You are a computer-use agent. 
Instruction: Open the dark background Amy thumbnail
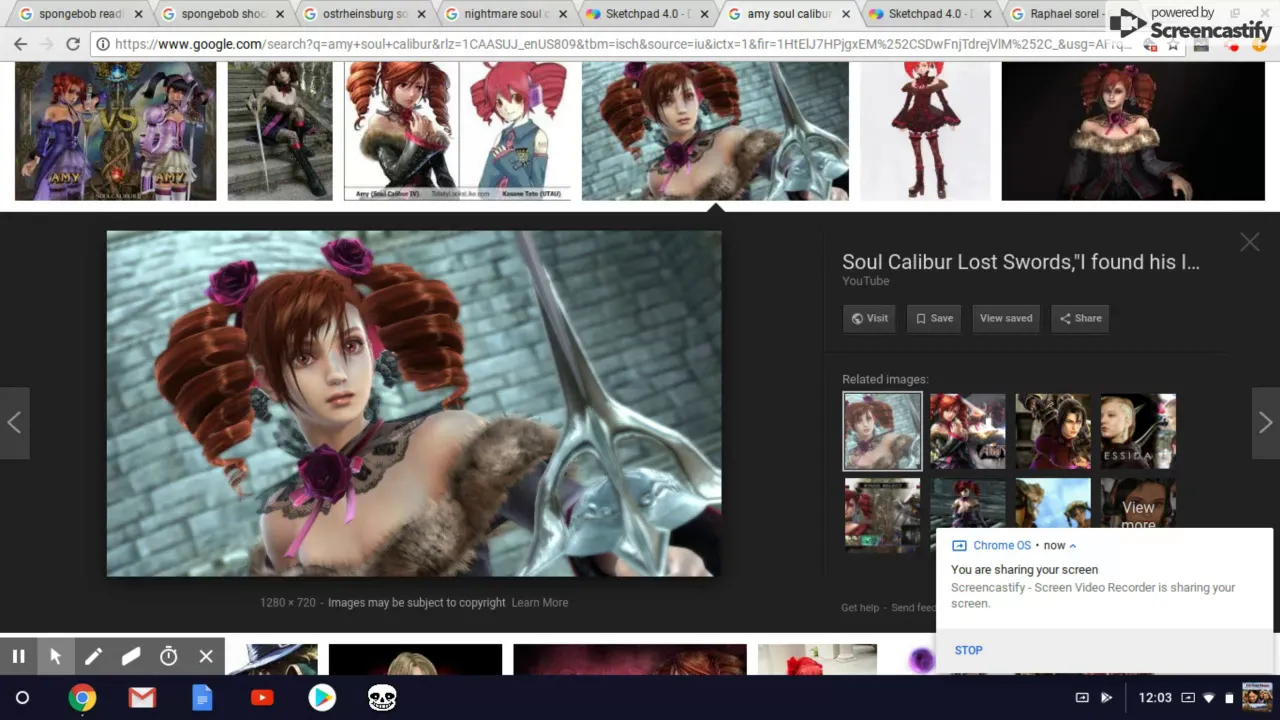click(x=1133, y=131)
